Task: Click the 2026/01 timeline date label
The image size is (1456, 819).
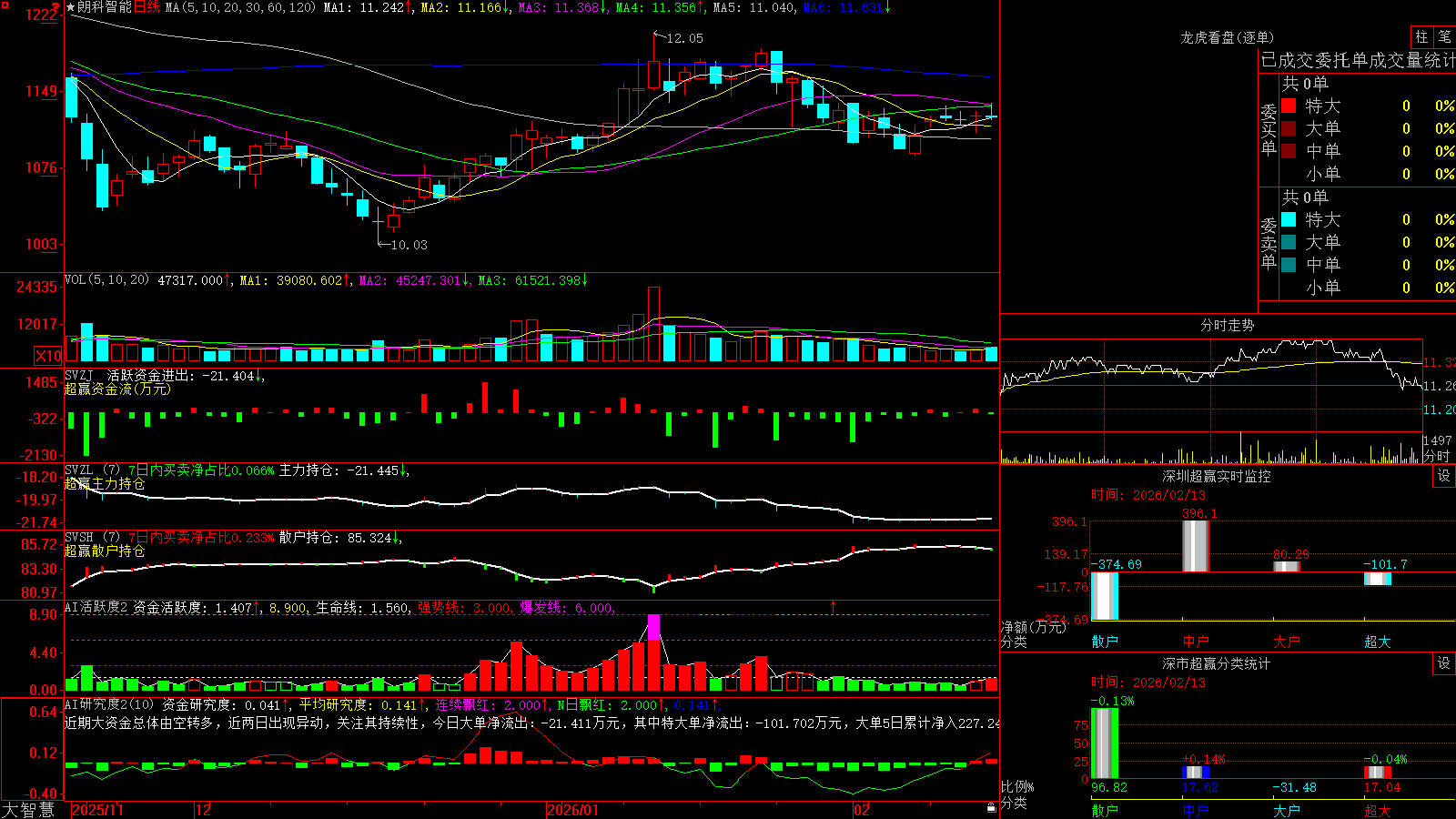Action: (573, 810)
